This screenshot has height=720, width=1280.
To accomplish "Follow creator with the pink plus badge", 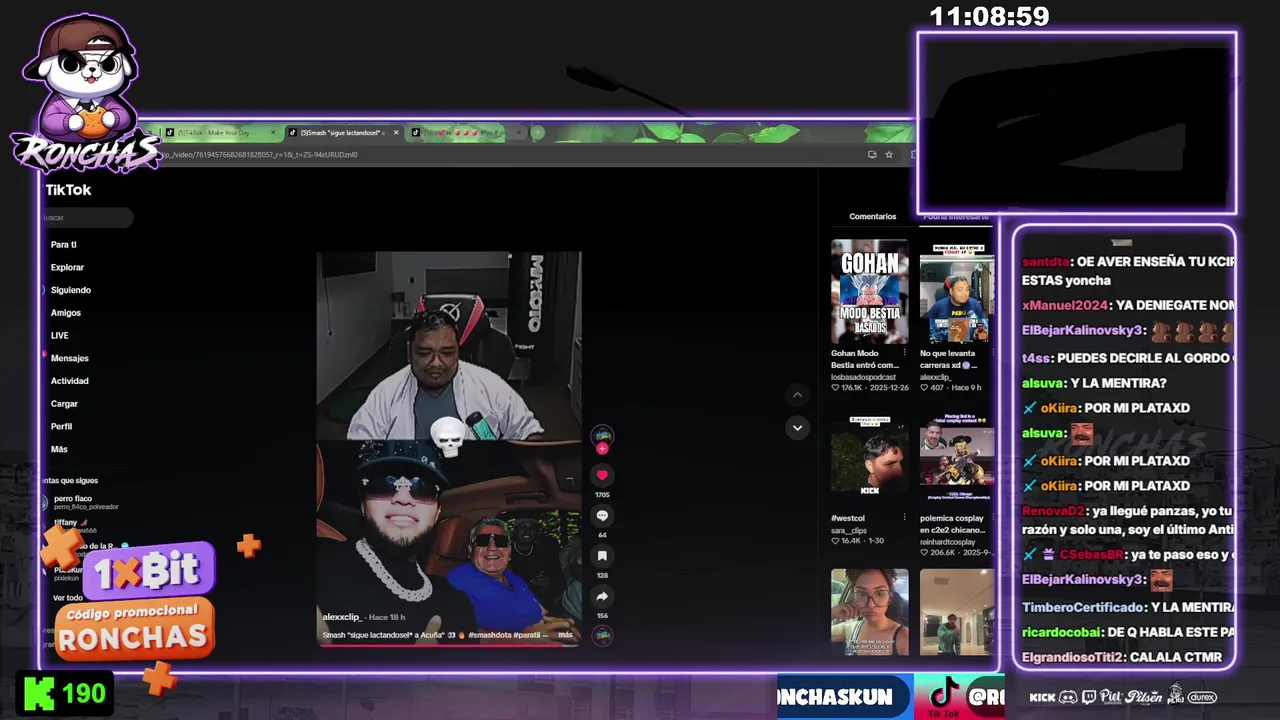I will click(x=602, y=449).
